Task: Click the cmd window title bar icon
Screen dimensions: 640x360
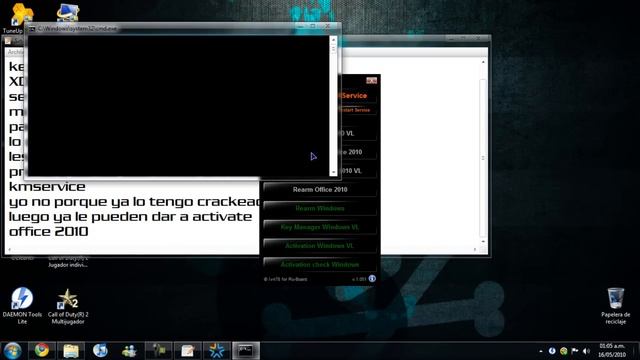Action: point(32,29)
